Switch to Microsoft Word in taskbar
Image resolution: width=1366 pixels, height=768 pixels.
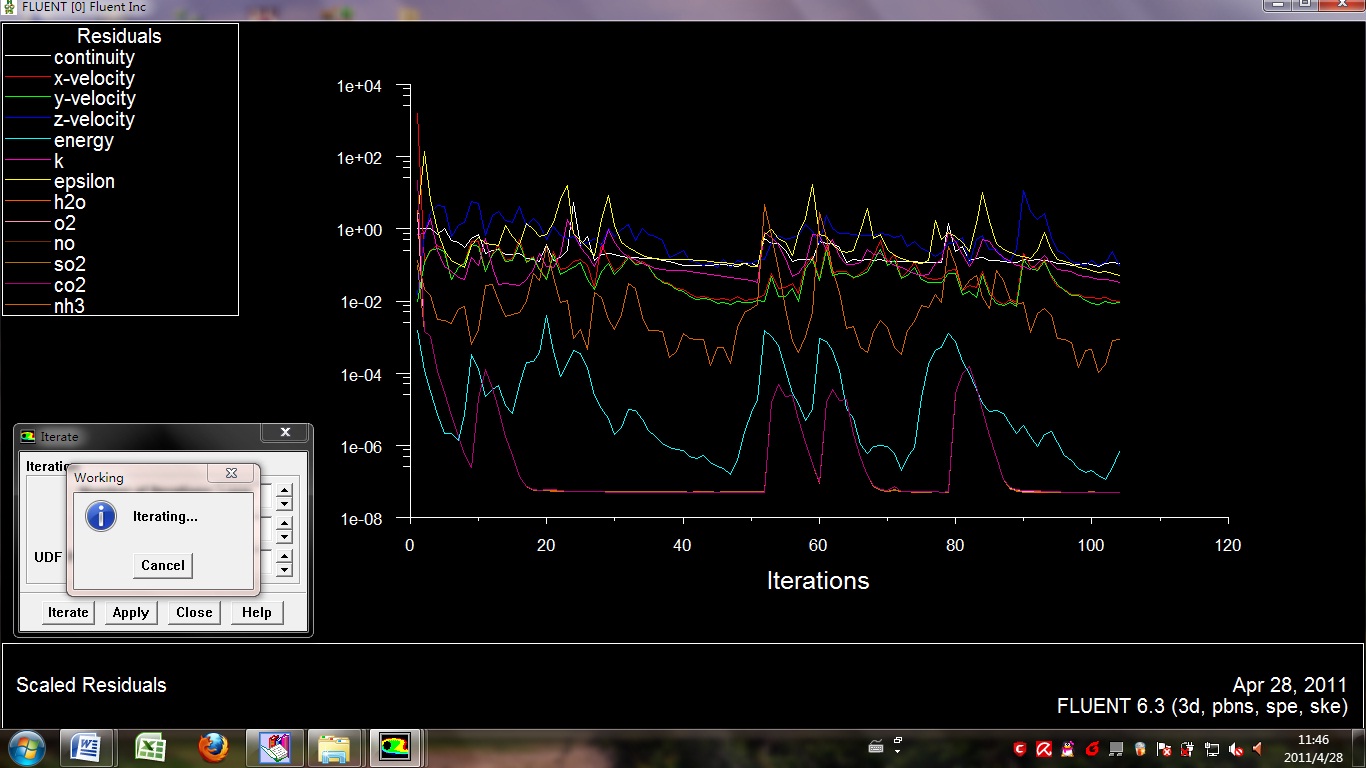coord(86,748)
